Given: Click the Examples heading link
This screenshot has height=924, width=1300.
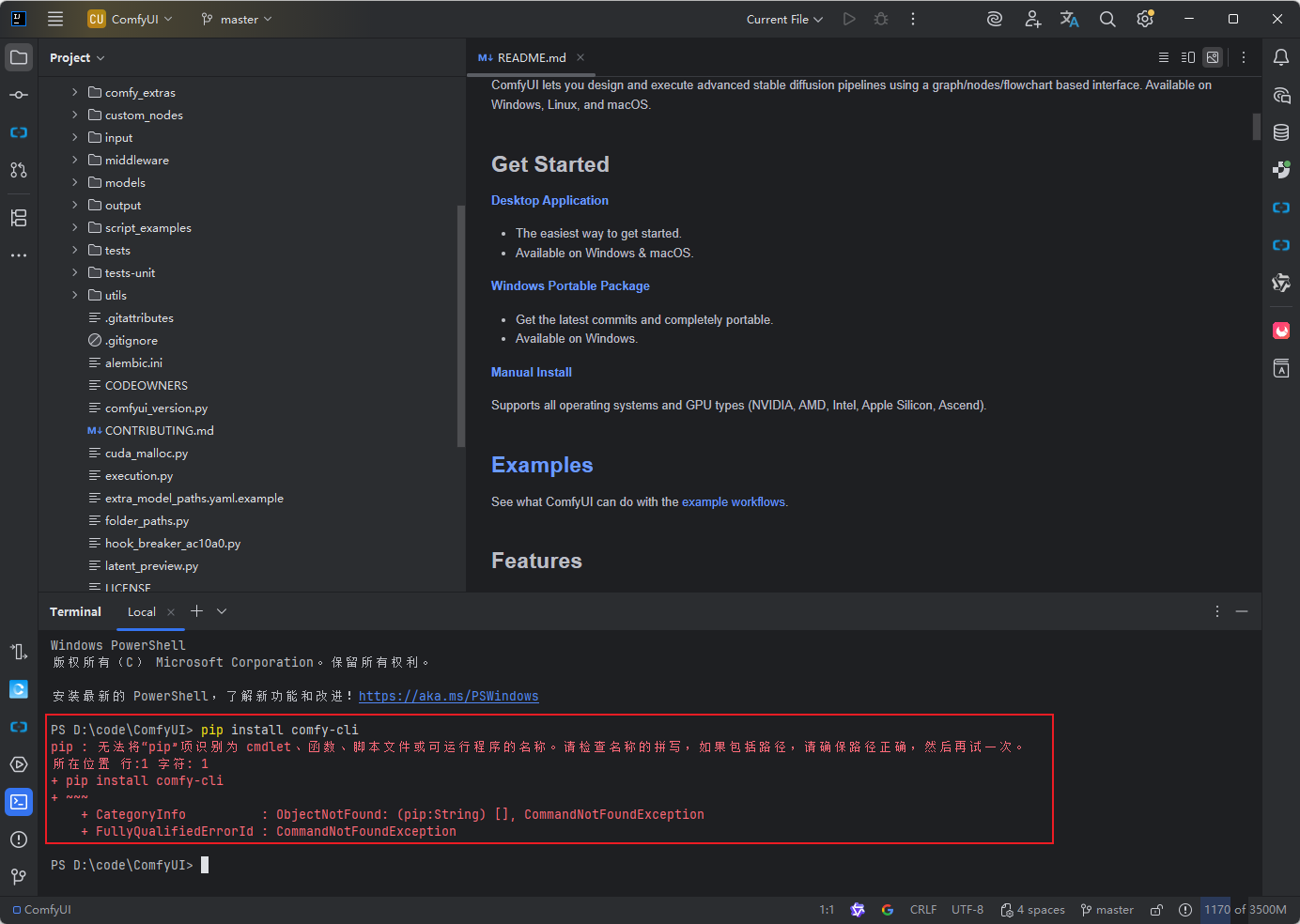Looking at the screenshot, I should (x=542, y=465).
